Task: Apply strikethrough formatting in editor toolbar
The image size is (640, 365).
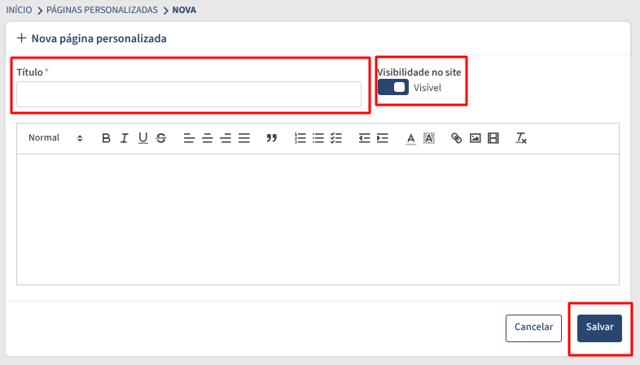Action: (x=161, y=138)
